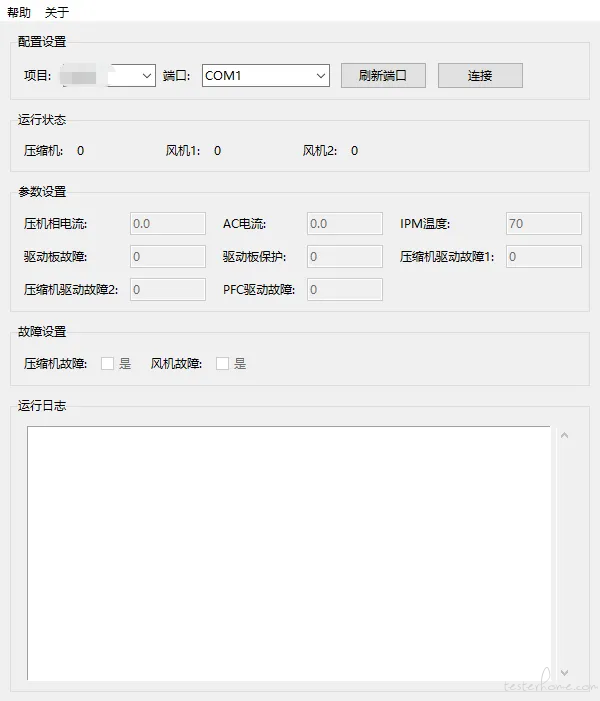Open the 帮助 menu
Viewport: 600px width, 701px height.
tap(19, 12)
